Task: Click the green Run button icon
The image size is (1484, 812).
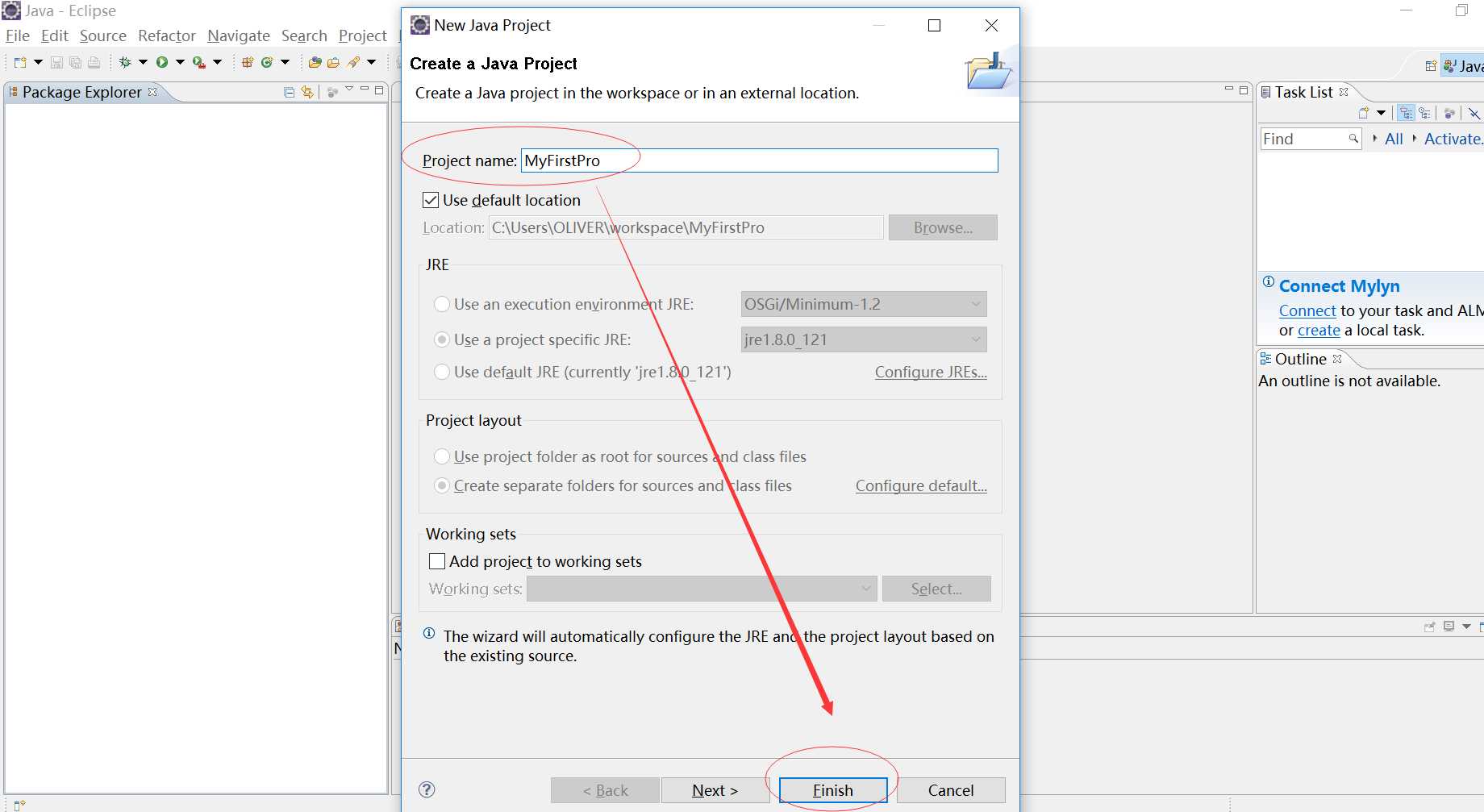Action: (162, 62)
